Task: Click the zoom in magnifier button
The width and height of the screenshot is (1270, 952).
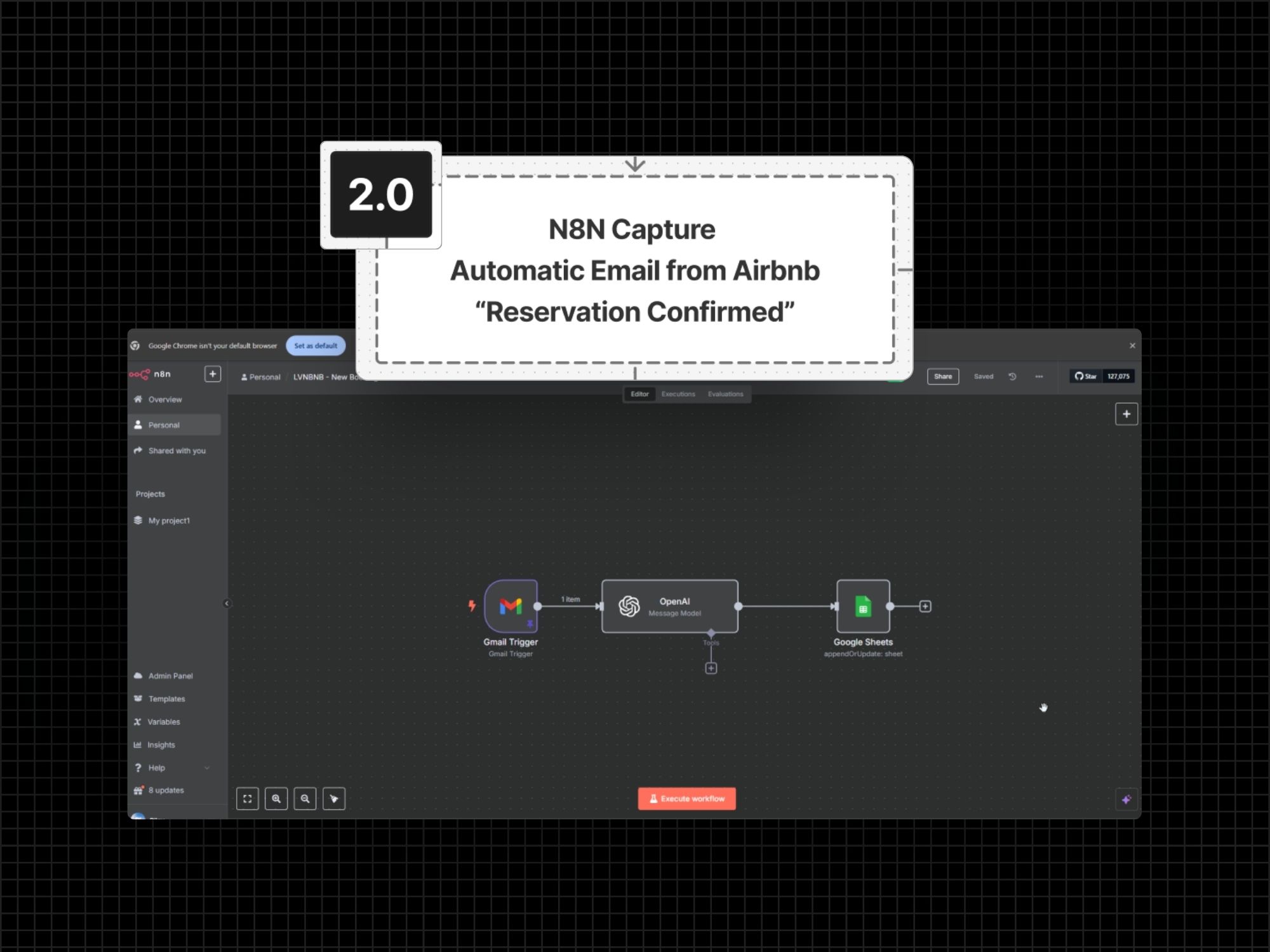Action: (x=276, y=798)
